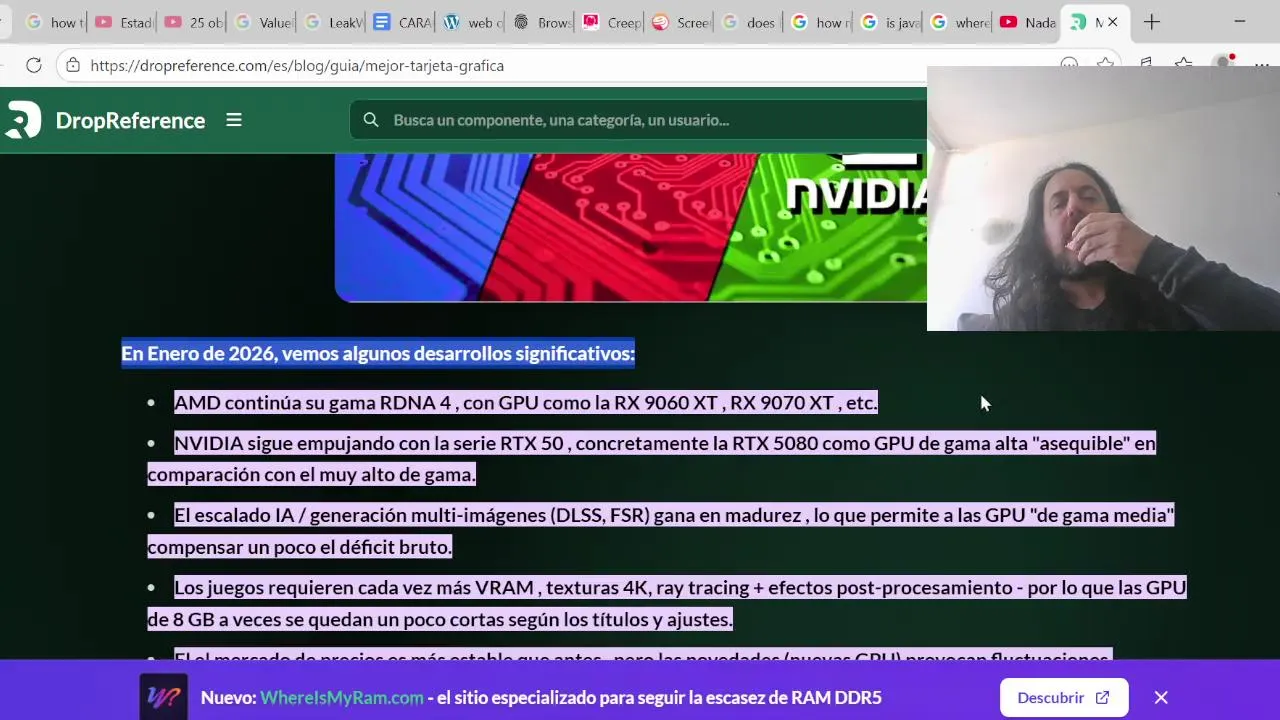Image resolution: width=1280 pixels, height=720 pixels.
Task: Click the NVIDIA circuit banner image
Action: (x=631, y=227)
